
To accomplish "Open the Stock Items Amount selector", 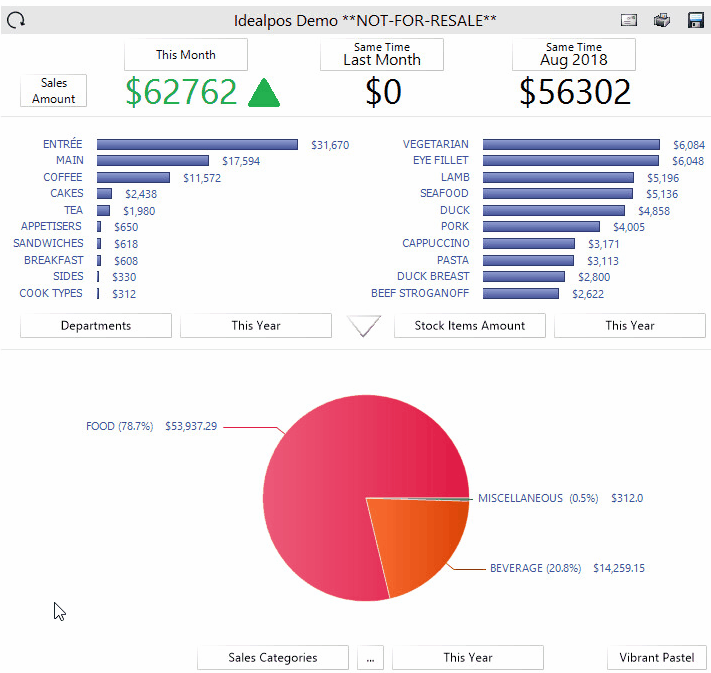I will 470,325.
